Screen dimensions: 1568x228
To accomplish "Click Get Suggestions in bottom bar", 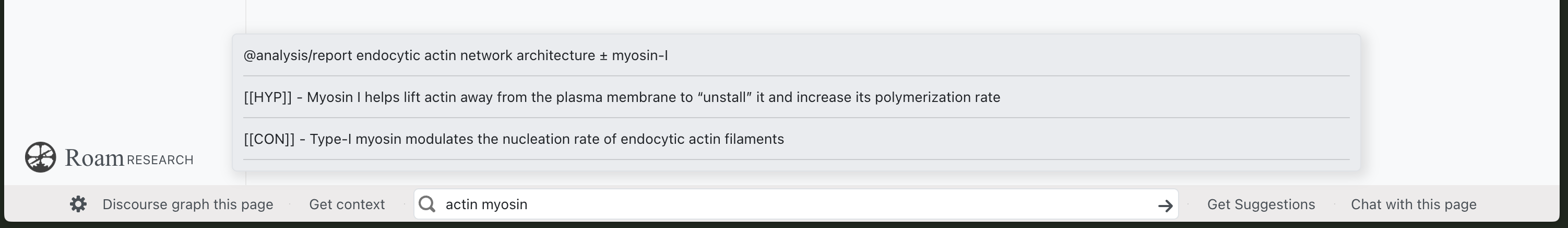I will pos(1261,204).
